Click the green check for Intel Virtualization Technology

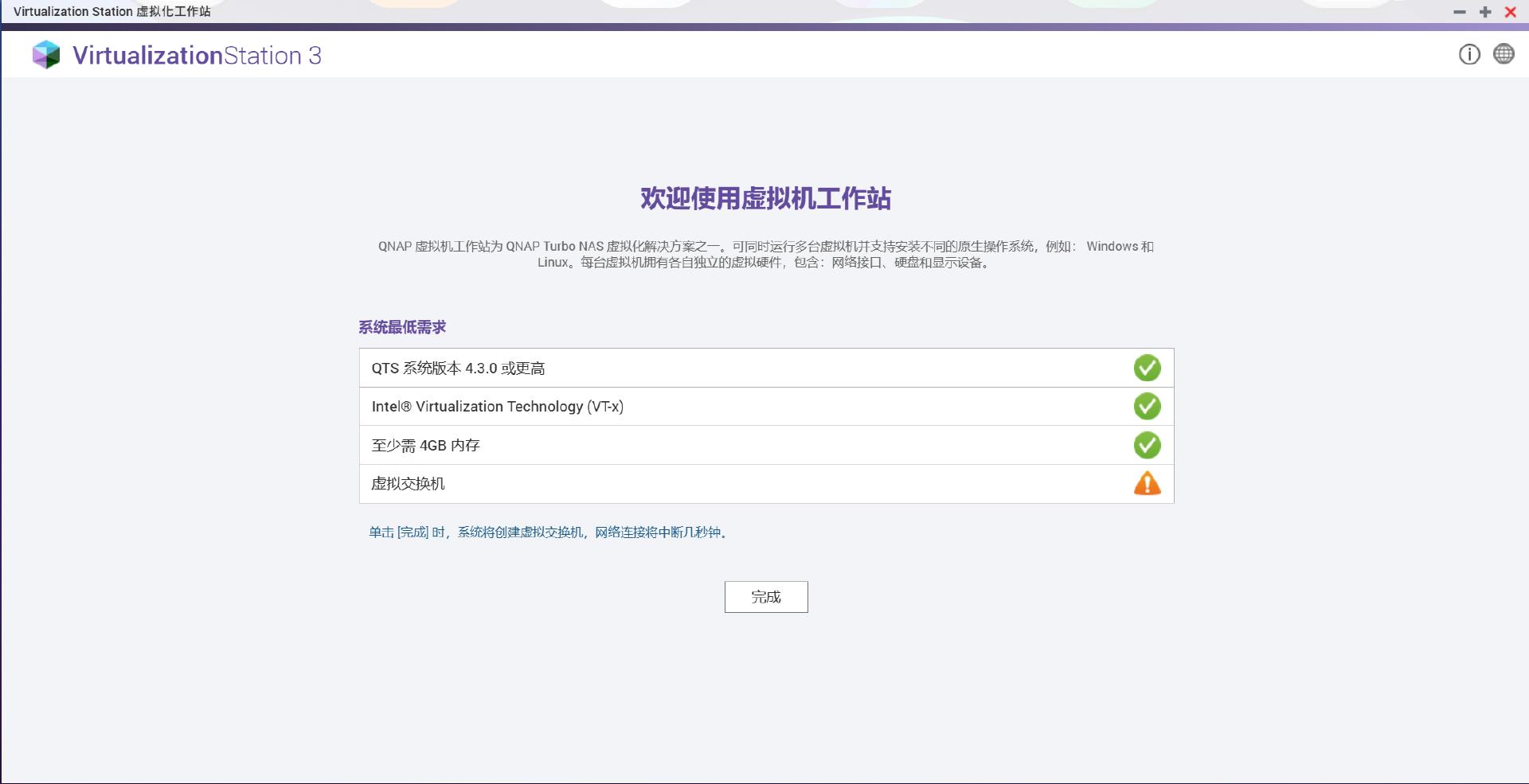pyautogui.click(x=1147, y=406)
